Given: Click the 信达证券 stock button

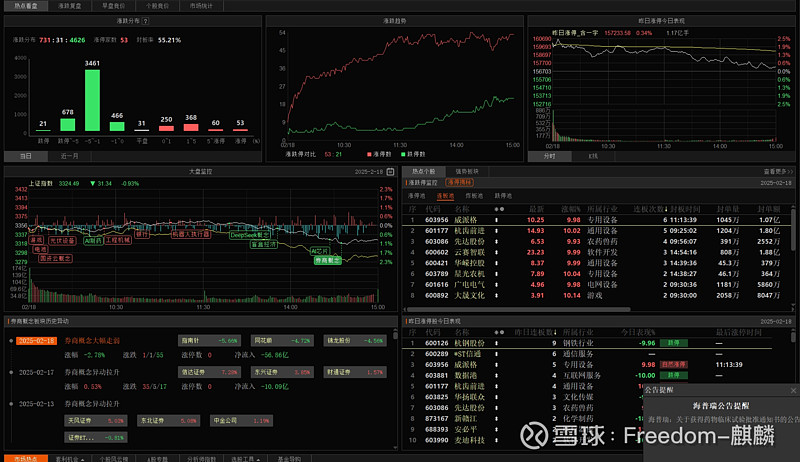Looking at the screenshot, I should pyautogui.click(x=209, y=372).
